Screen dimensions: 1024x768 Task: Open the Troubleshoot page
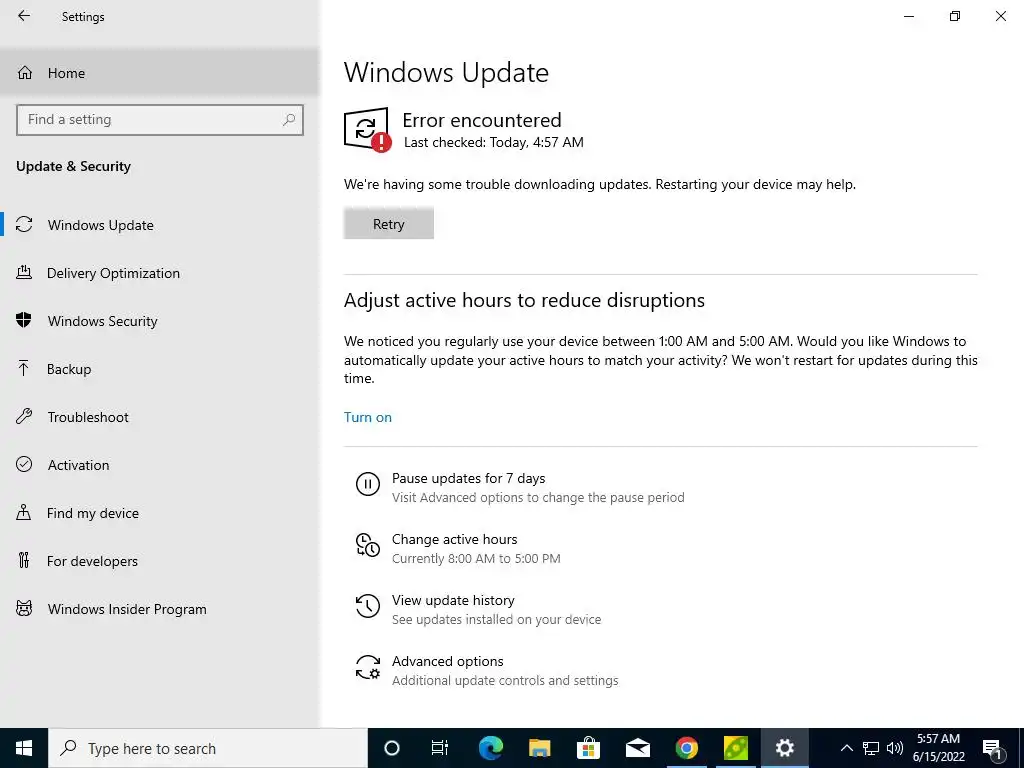coord(159,417)
